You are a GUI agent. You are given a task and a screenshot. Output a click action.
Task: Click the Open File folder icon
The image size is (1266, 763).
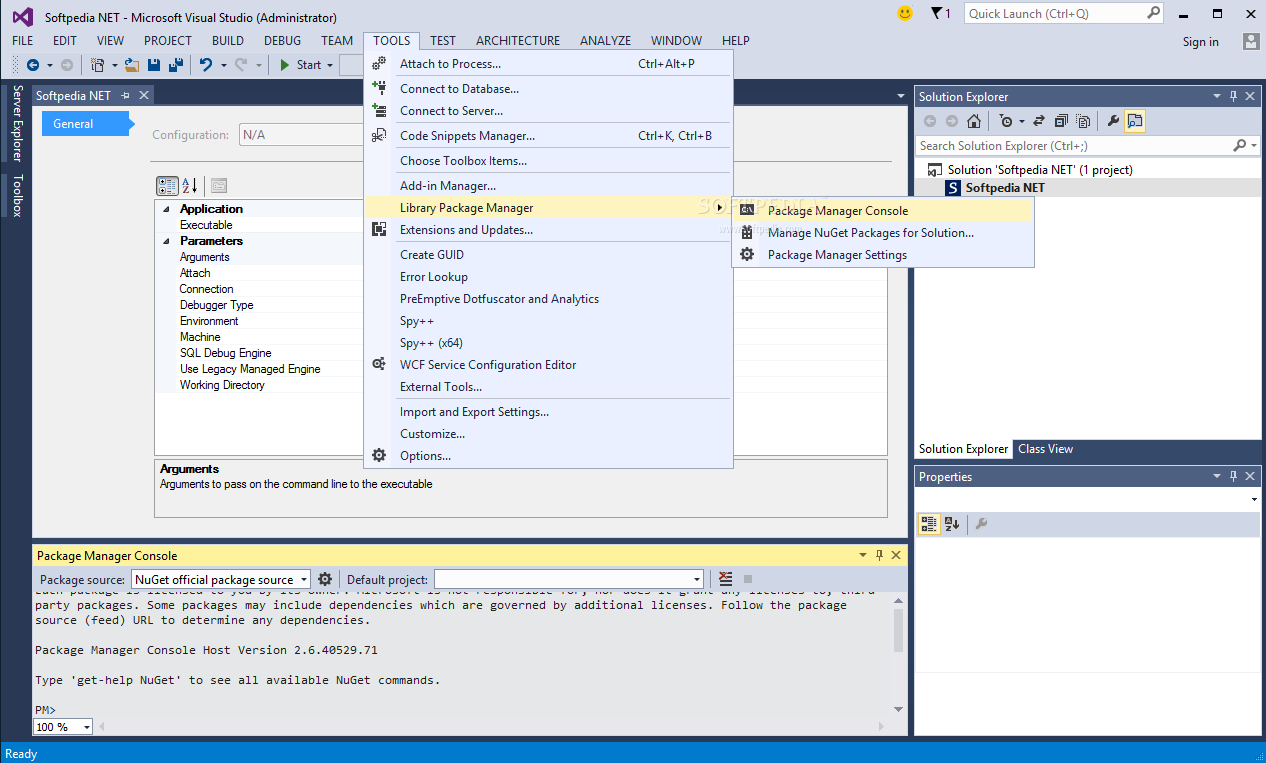(x=132, y=65)
